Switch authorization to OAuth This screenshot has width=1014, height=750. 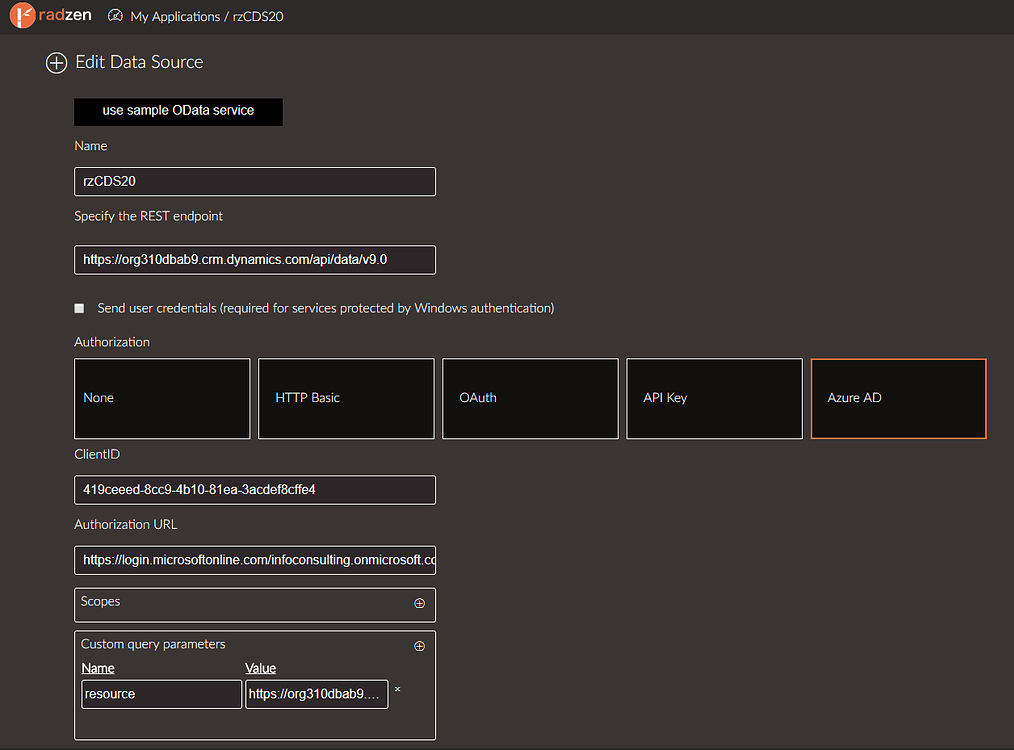click(x=529, y=398)
